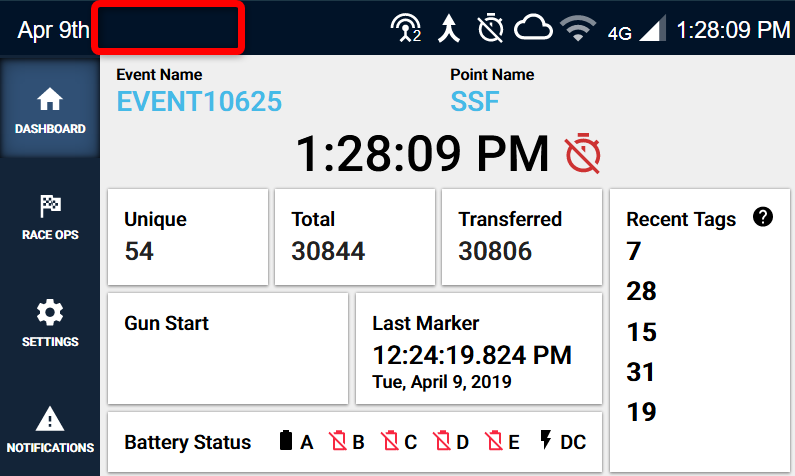Click recent tag 28

[x=641, y=291]
